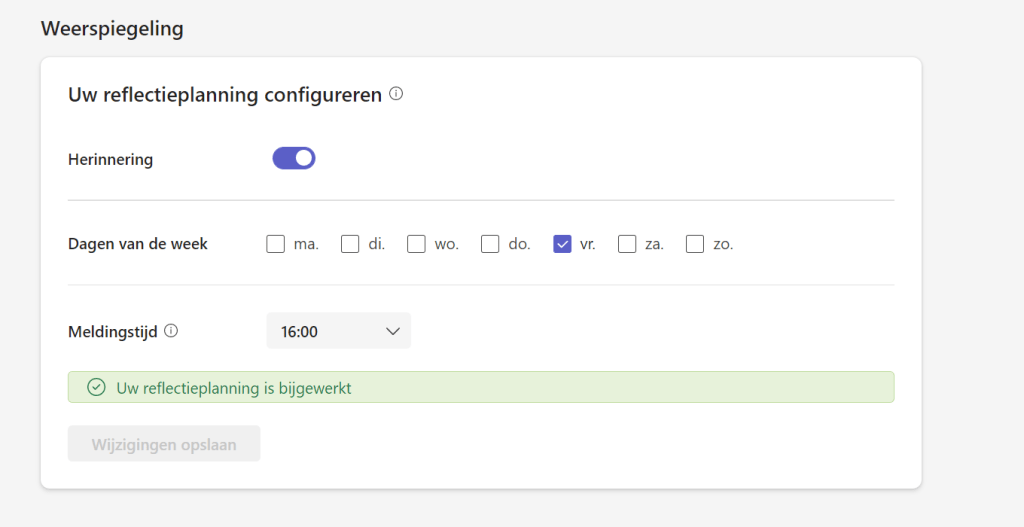Tick the wo. weekday checkbox
Screen dimensions: 1024x527
click(x=417, y=243)
